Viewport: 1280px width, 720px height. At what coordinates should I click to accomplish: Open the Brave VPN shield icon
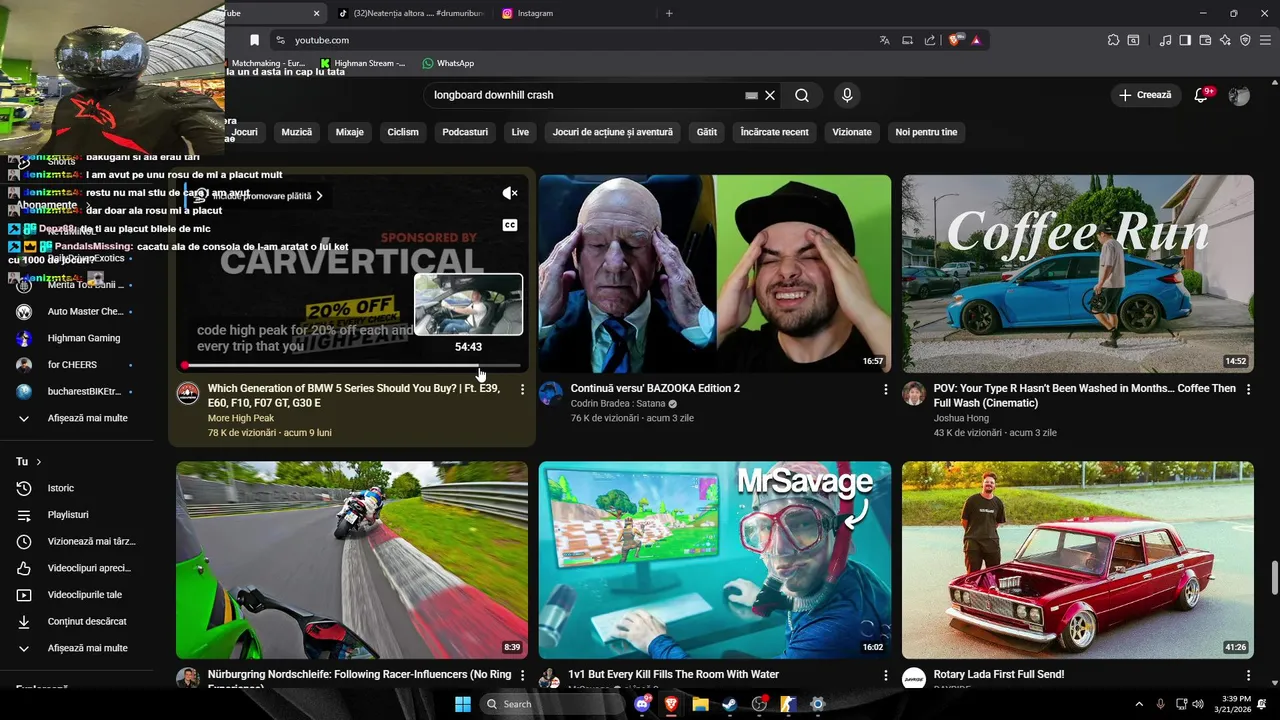tap(1245, 40)
